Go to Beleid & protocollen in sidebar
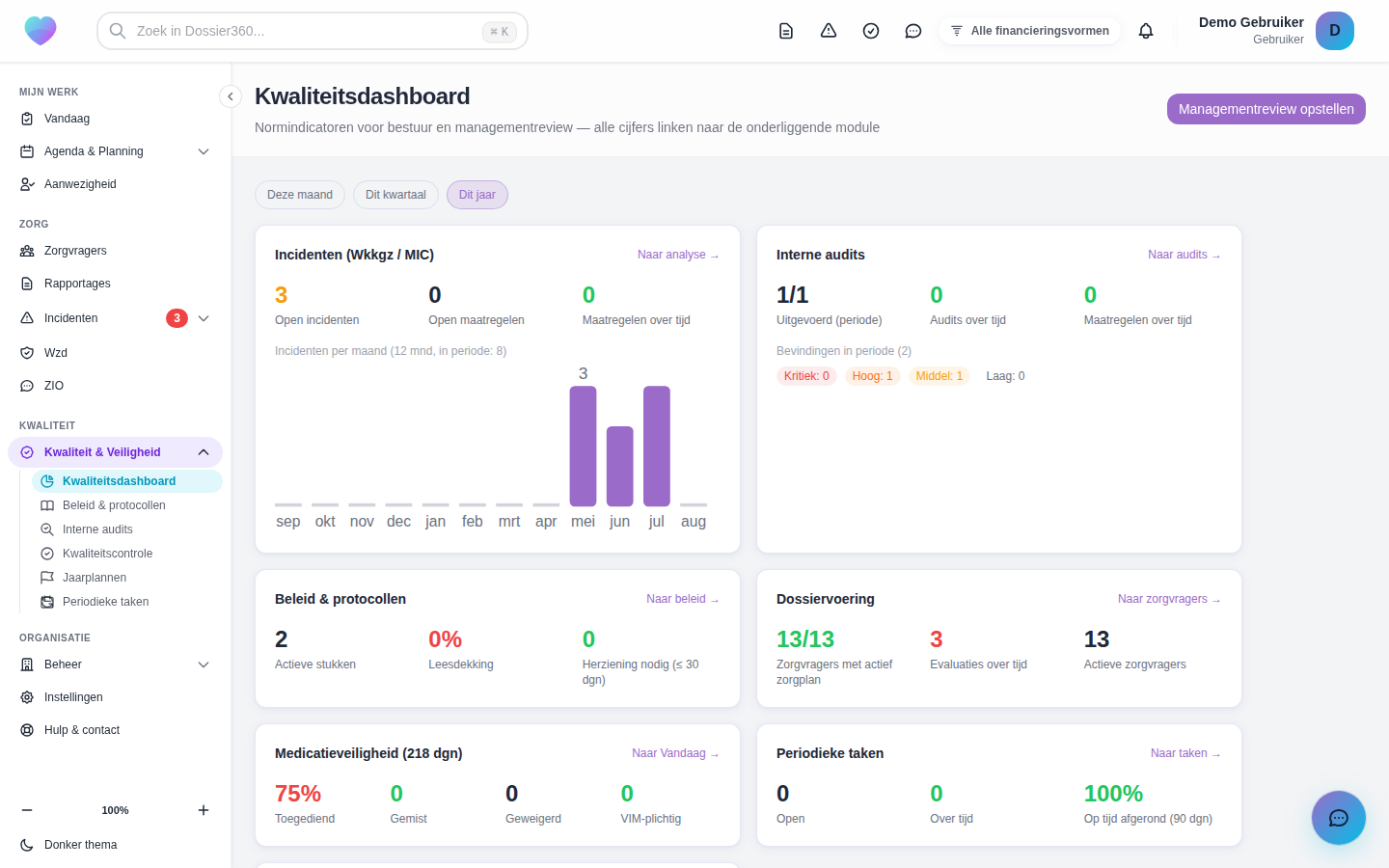Viewport: 1389px width, 868px height. pyautogui.click(x=127, y=505)
